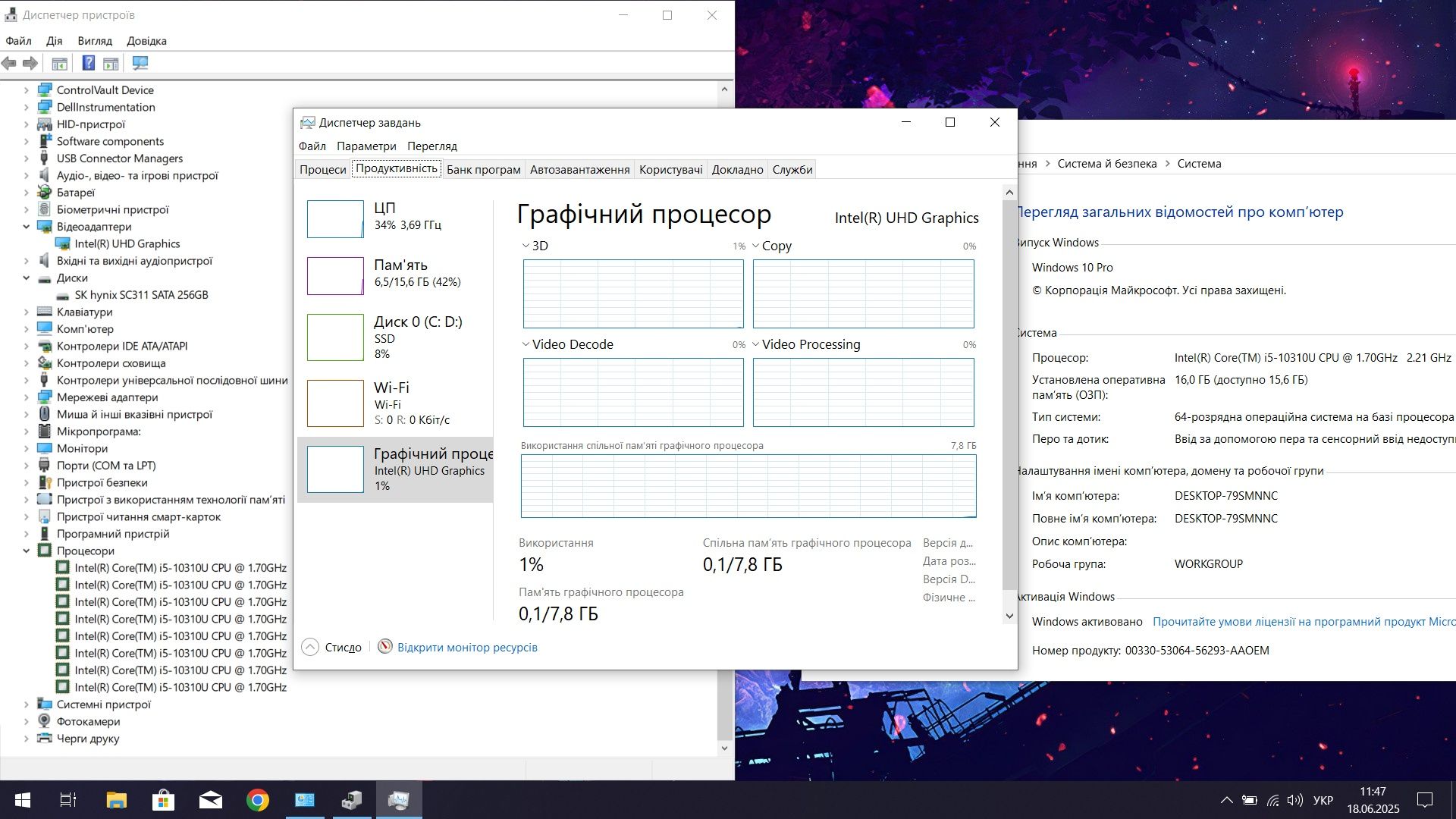The image size is (1456, 819).
Task: Switch to the Процеси tab
Action: (x=323, y=169)
